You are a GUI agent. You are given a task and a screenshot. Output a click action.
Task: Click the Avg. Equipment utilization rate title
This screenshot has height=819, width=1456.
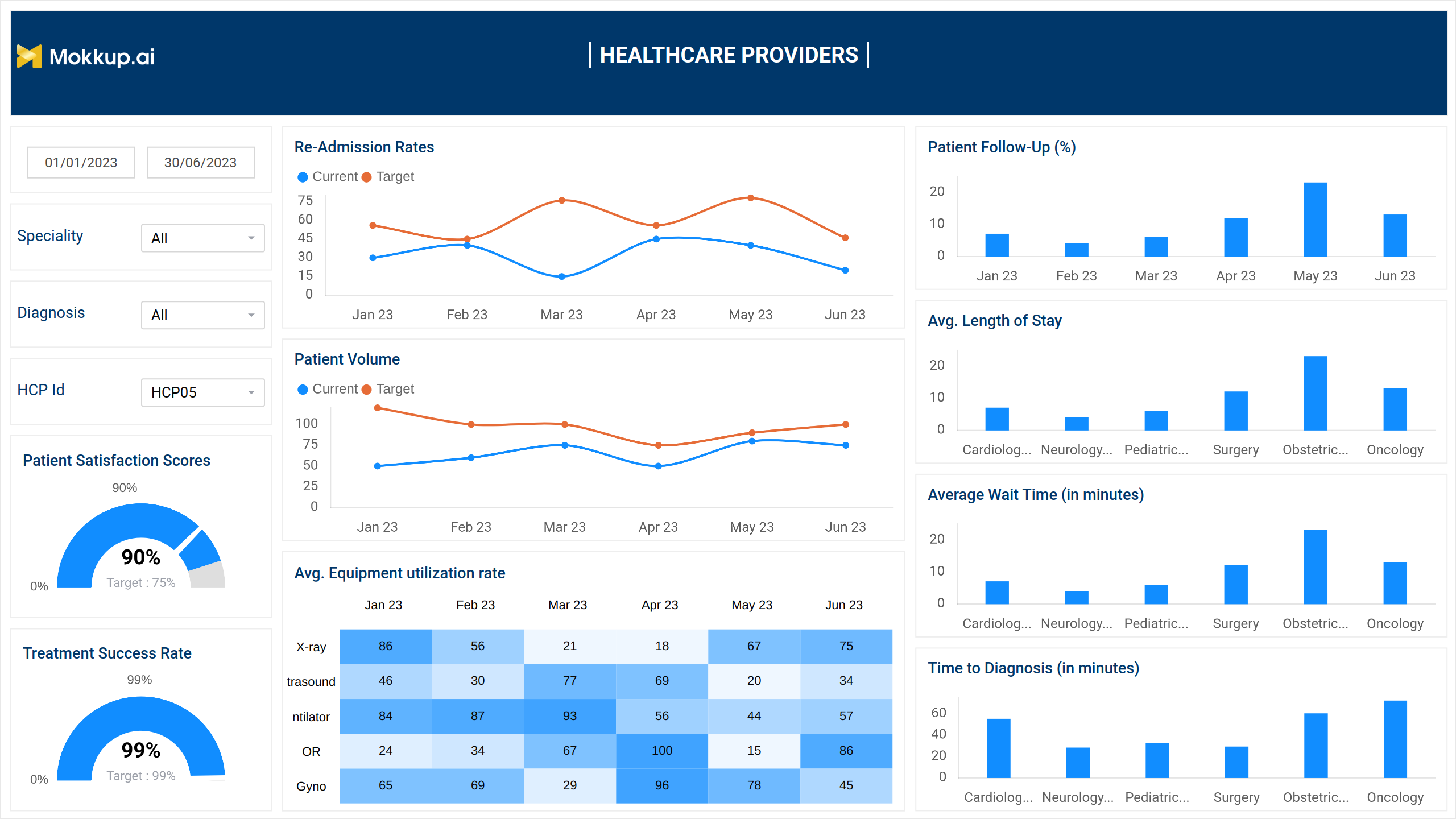click(x=400, y=573)
